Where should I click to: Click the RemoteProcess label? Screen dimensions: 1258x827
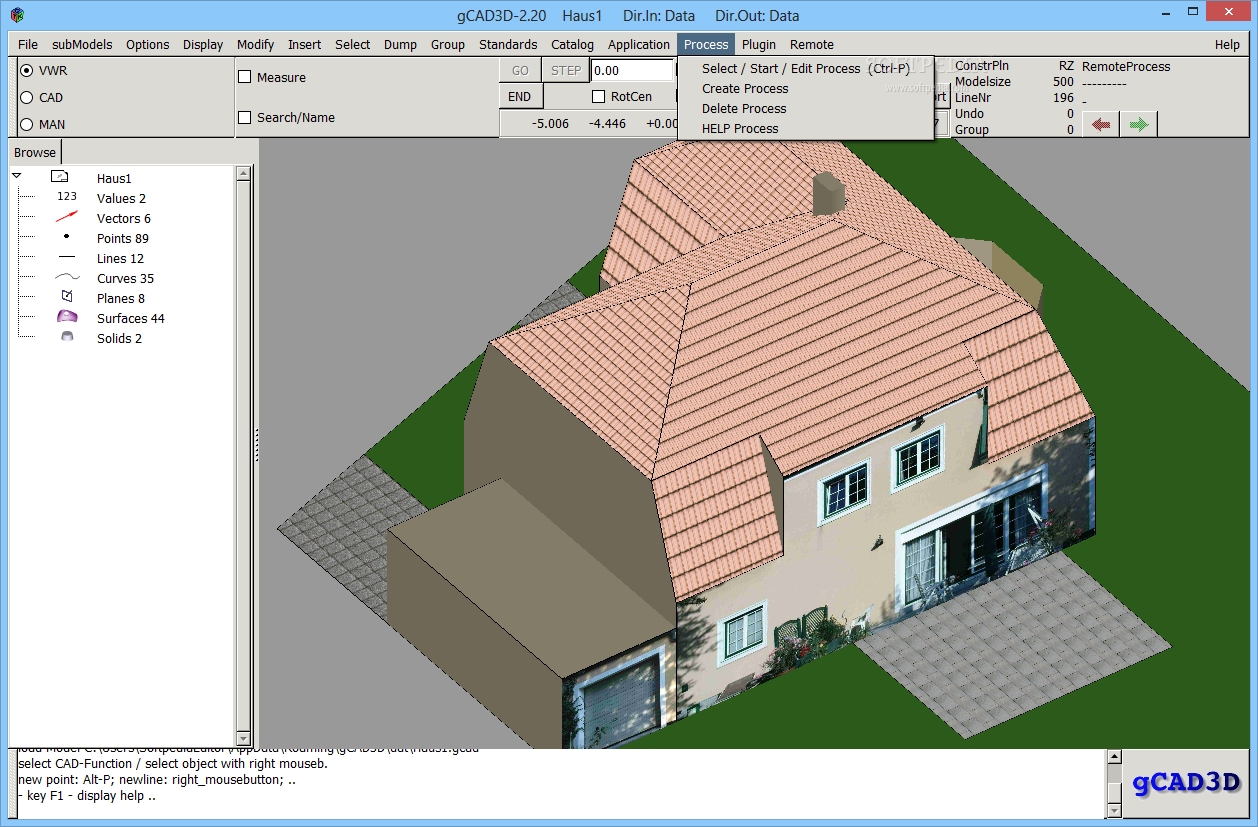(1126, 66)
